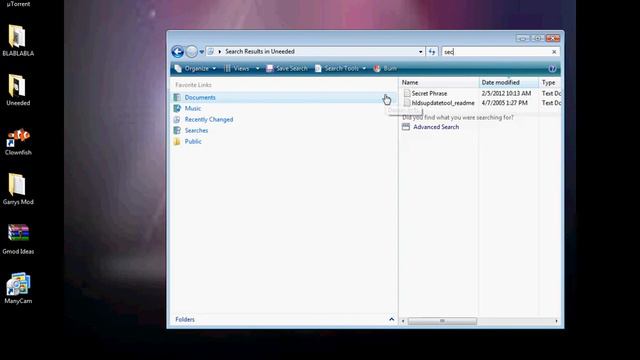This screenshot has width=640, height=360.
Task: Click the Public folder icon in sidebar
Action: 177,141
